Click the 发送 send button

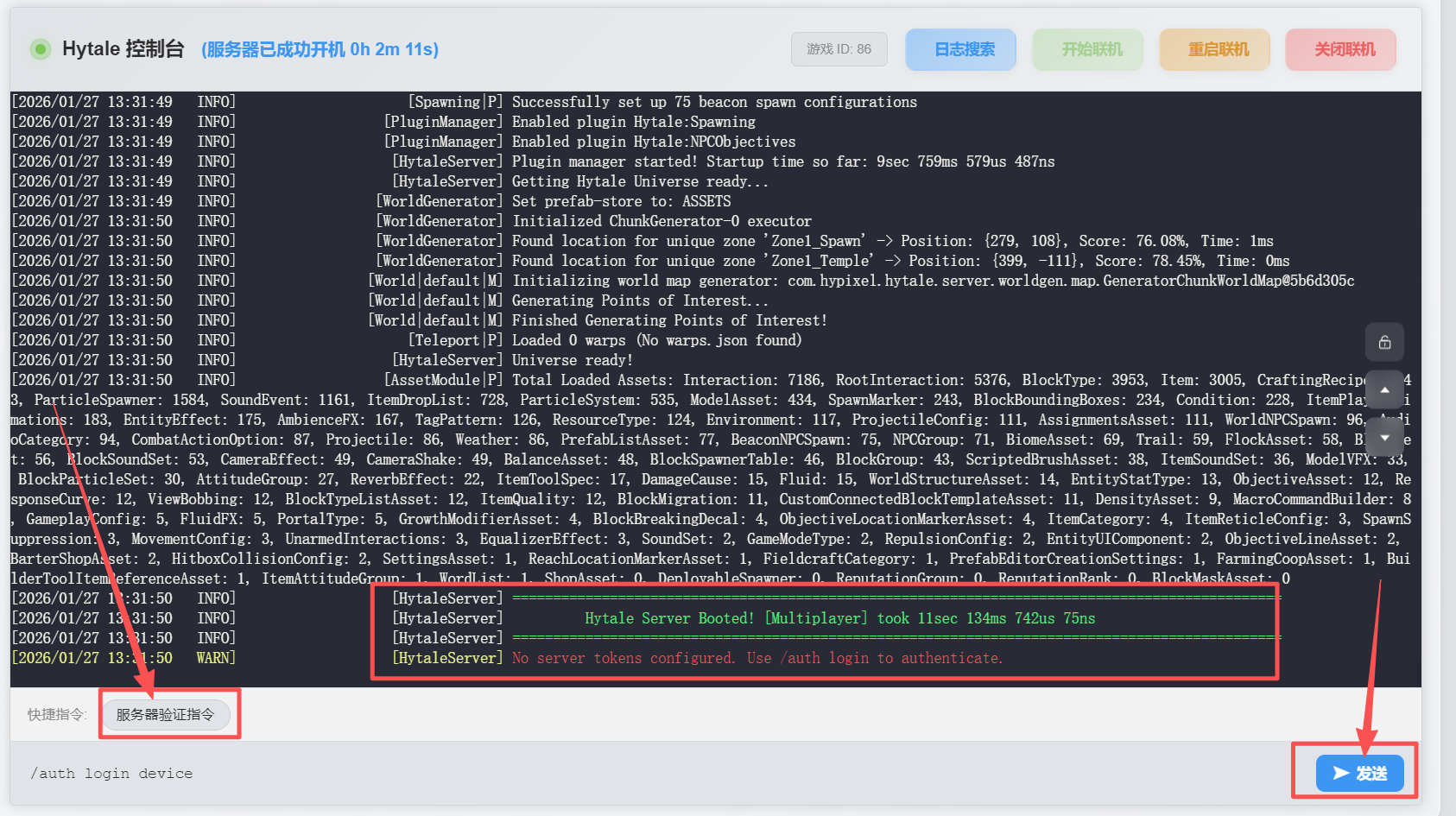[1359, 773]
